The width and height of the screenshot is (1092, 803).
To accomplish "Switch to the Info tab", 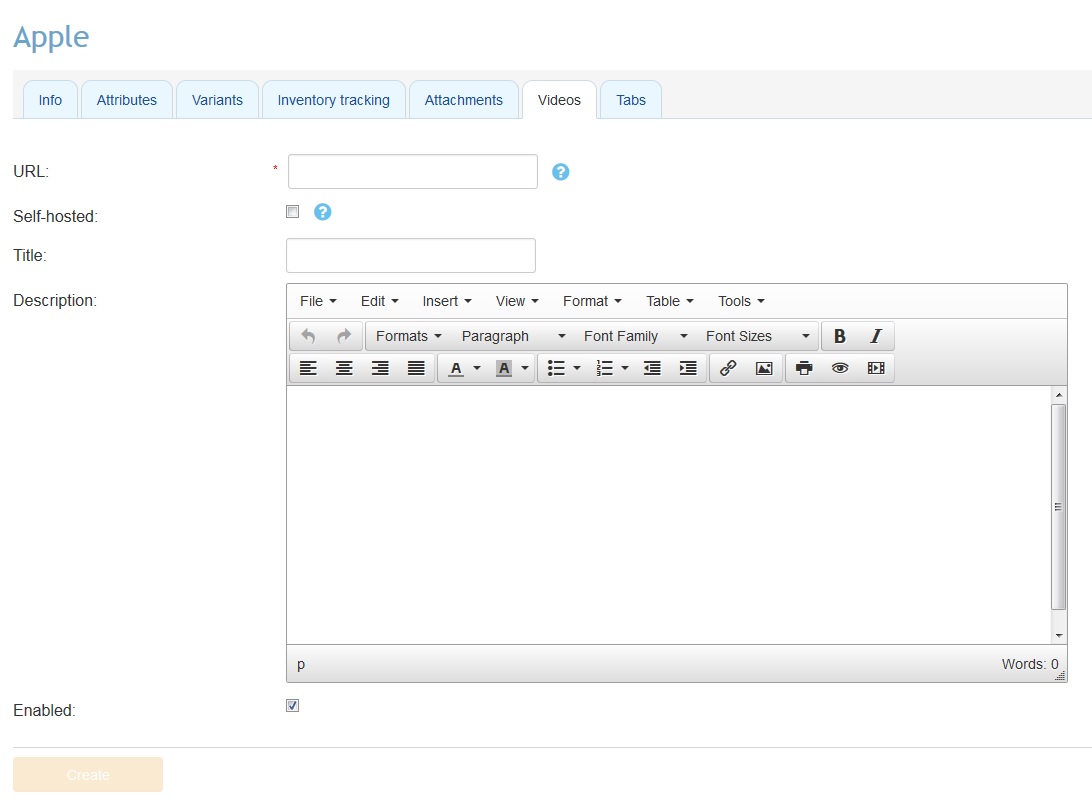I will (x=50, y=100).
